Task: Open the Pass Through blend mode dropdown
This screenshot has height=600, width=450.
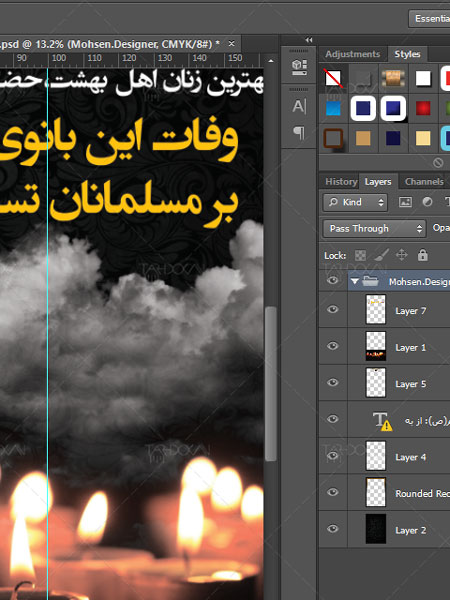Action: (x=374, y=228)
